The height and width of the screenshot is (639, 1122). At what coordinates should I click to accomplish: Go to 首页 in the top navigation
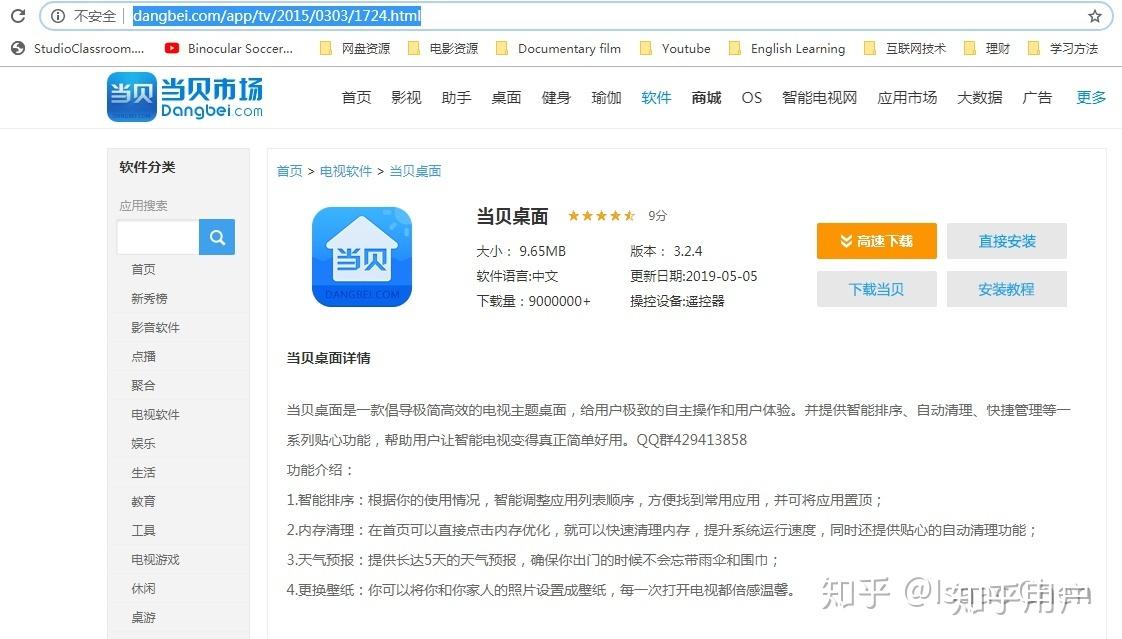(x=356, y=97)
